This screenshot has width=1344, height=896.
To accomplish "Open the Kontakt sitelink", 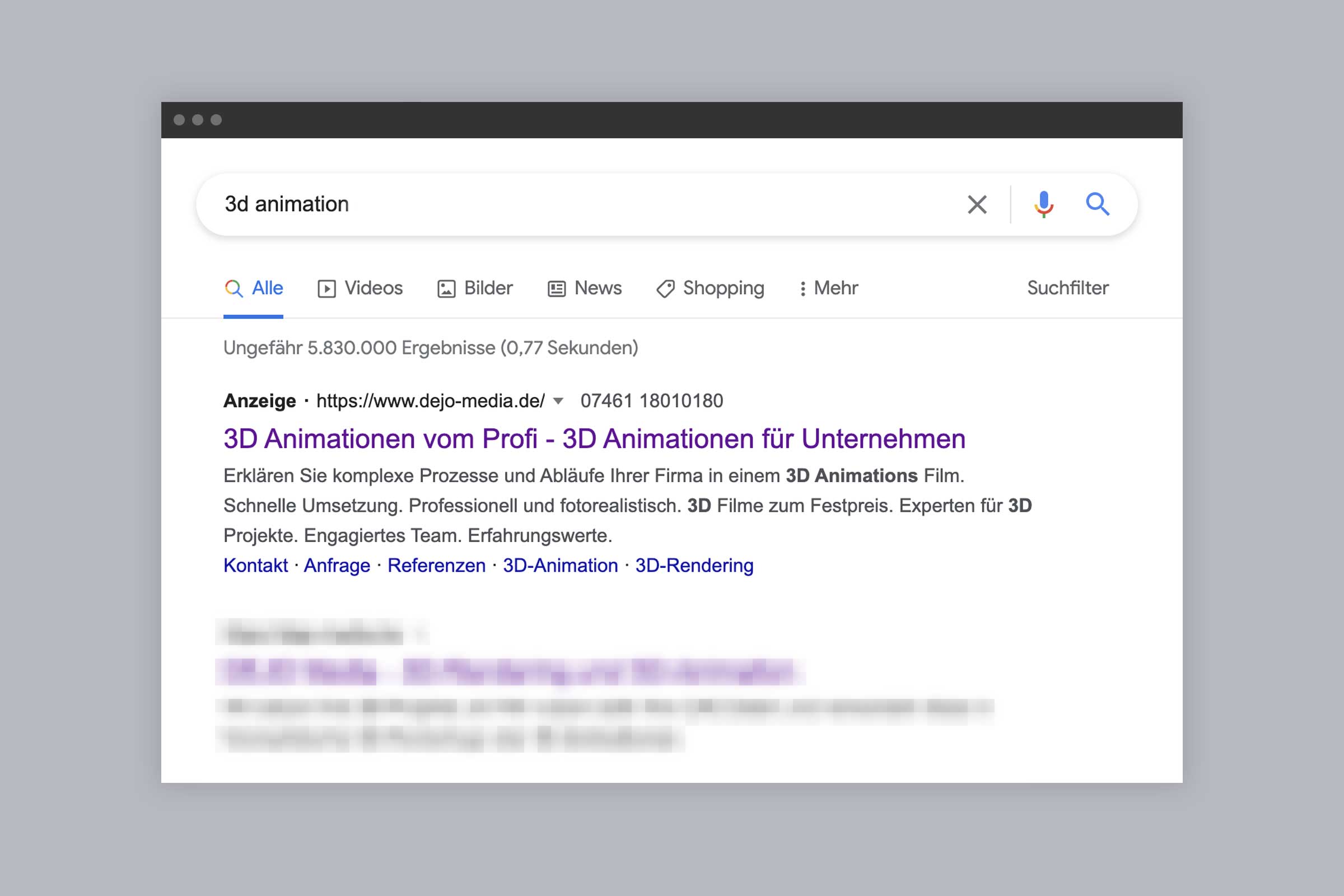I will (x=255, y=565).
